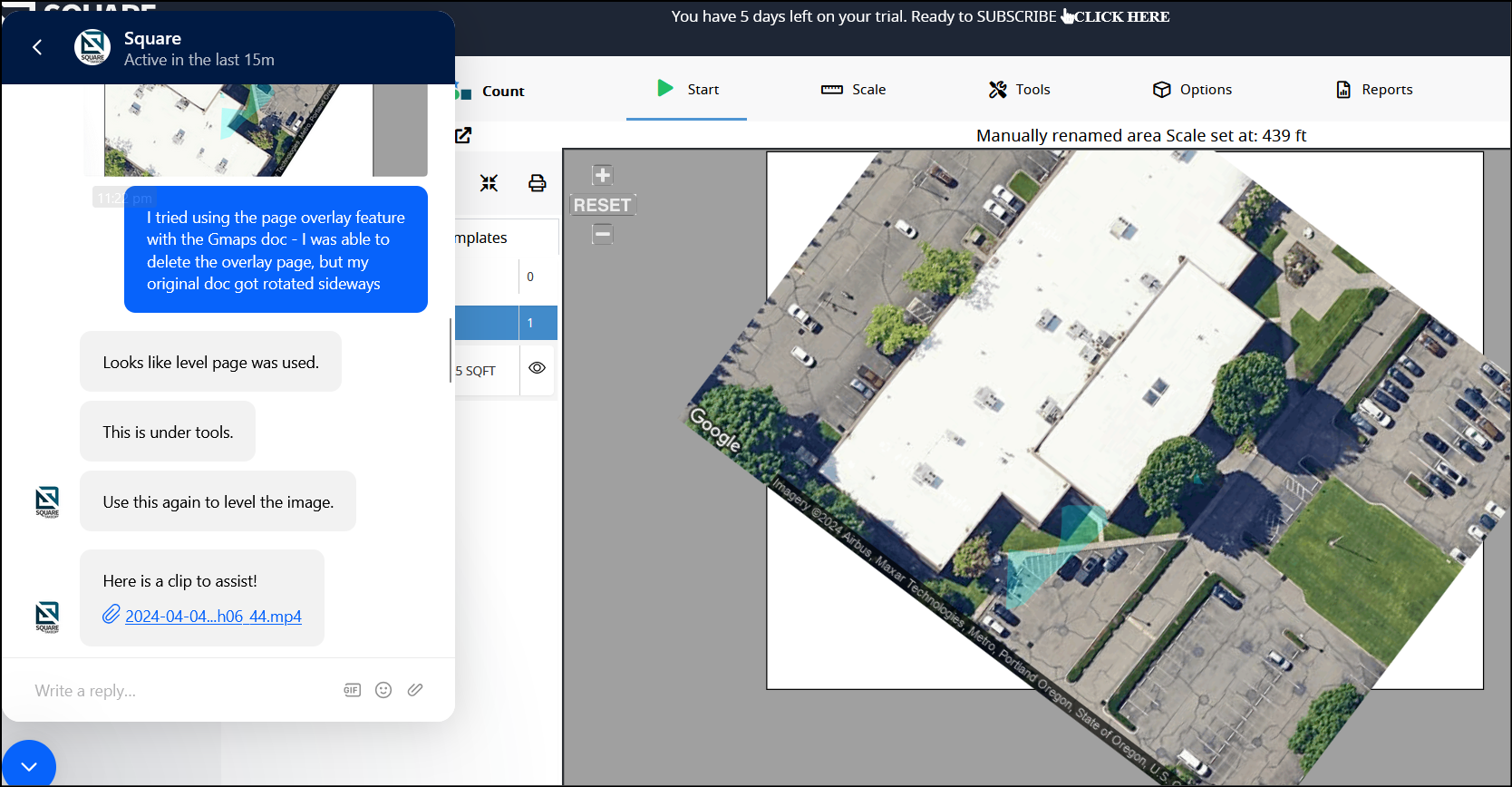Click the 'This is under tools.' message
1512x787 pixels.
[x=168, y=432]
